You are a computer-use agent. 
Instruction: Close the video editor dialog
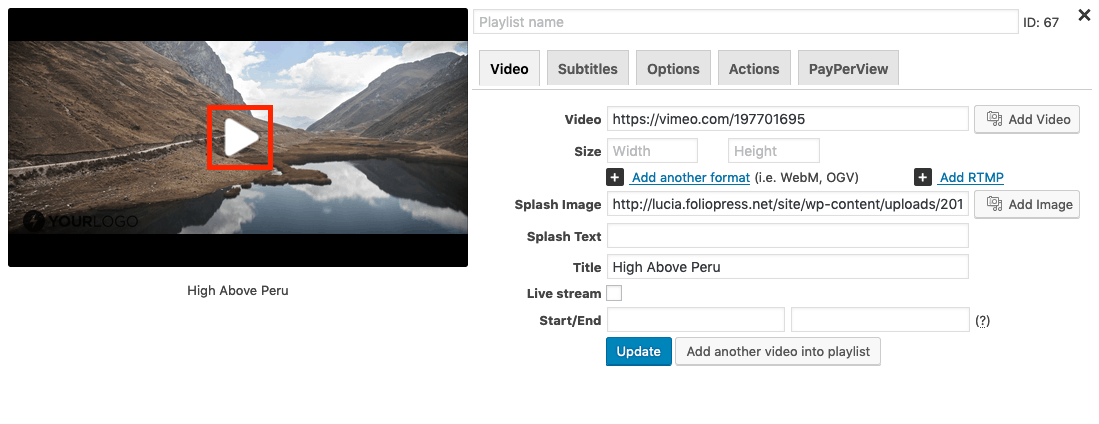[1084, 15]
